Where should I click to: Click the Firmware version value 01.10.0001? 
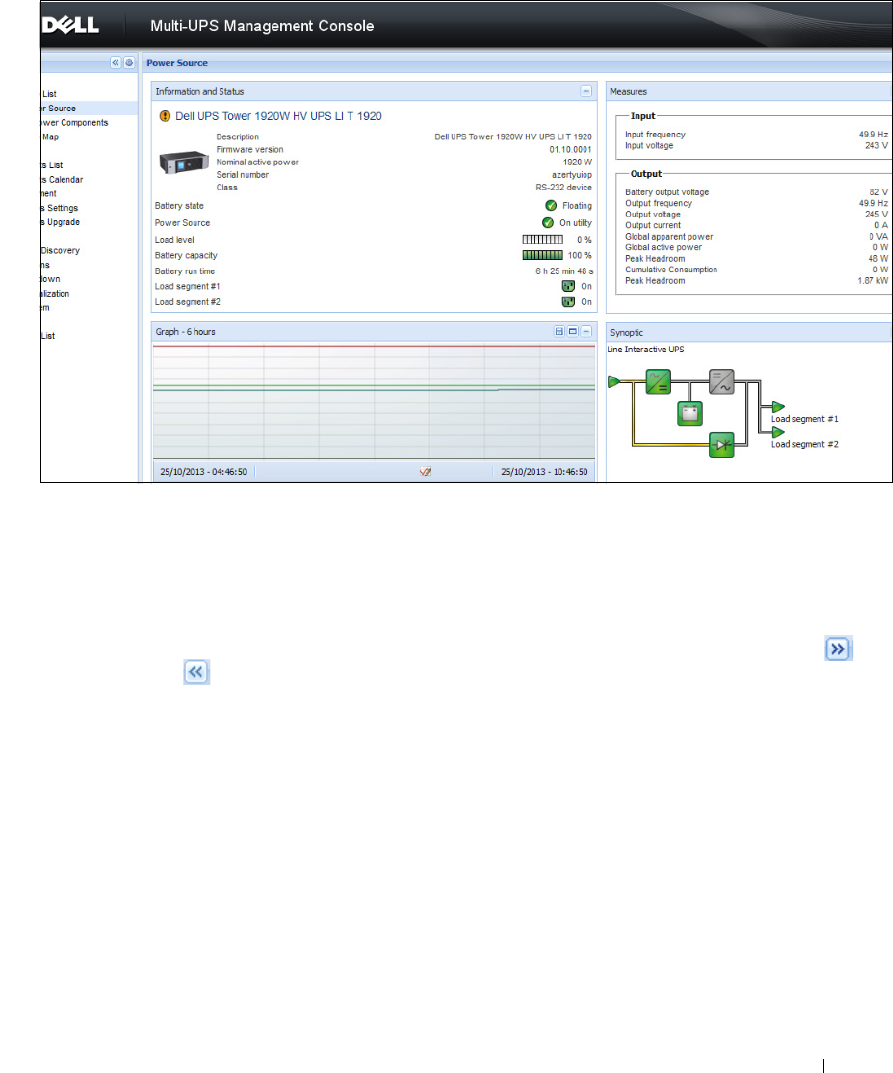pyautogui.click(x=570, y=149)
